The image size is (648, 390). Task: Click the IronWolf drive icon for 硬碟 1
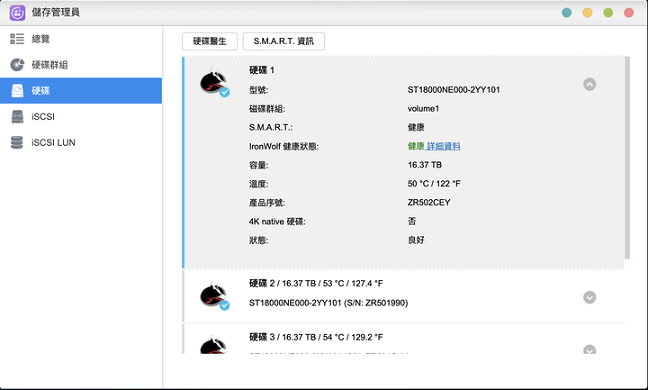point(214,83)
